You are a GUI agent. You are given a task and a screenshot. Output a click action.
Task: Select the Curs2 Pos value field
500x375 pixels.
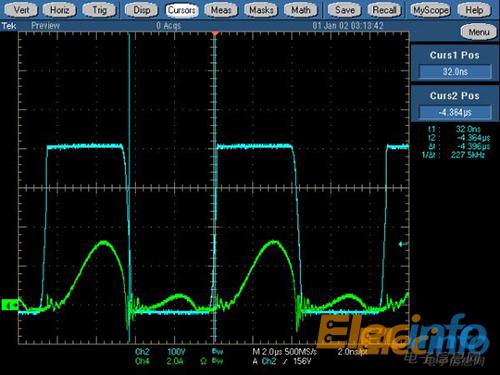pyautogui.click(x=455, y=112)
